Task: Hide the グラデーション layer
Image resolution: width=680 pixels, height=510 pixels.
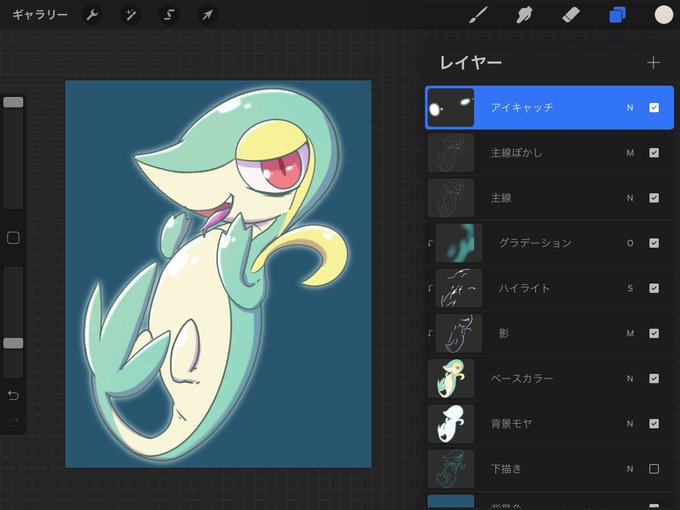Action: tap(654, 243)
